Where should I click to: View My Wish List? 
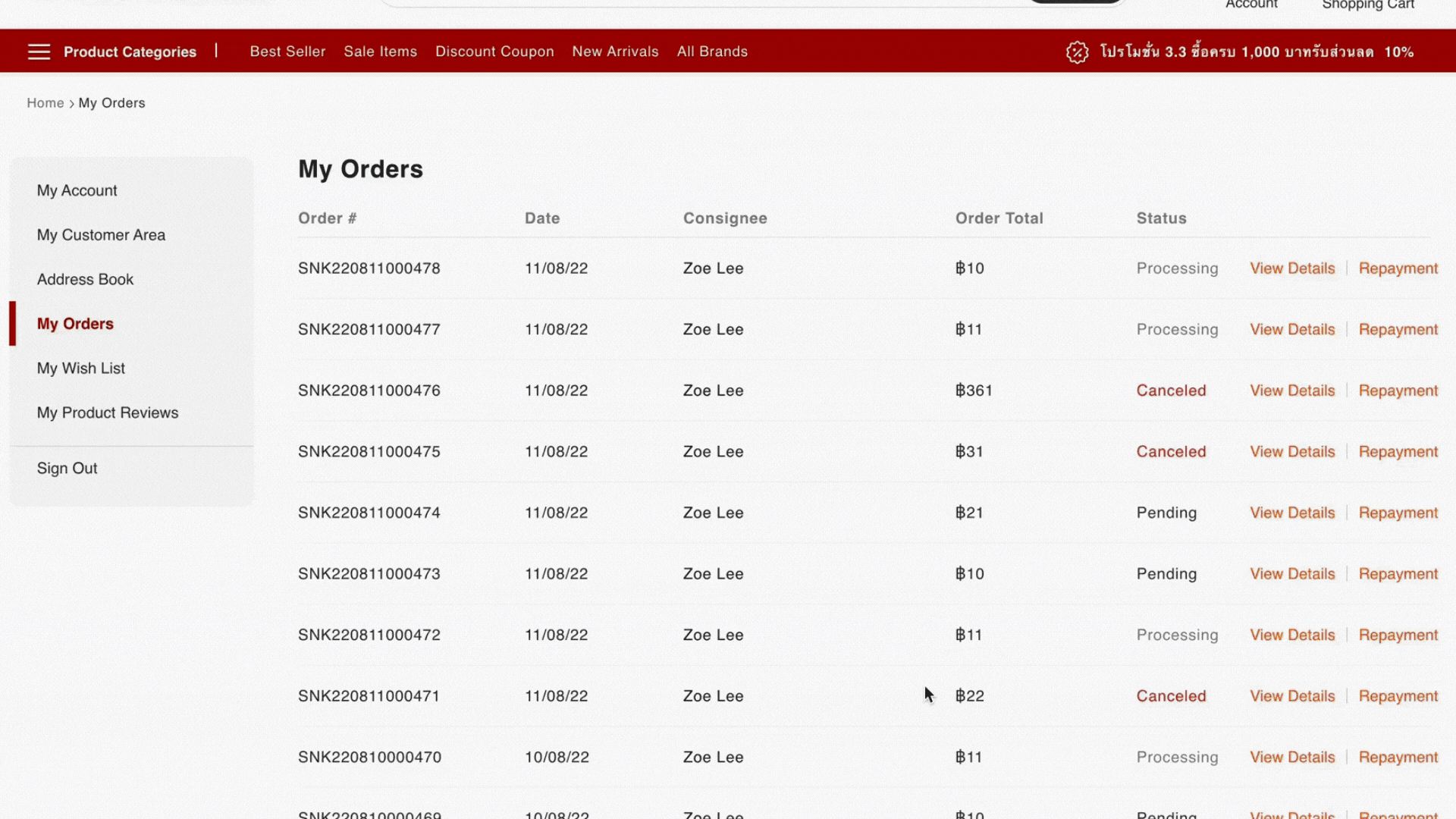point(80,368)
